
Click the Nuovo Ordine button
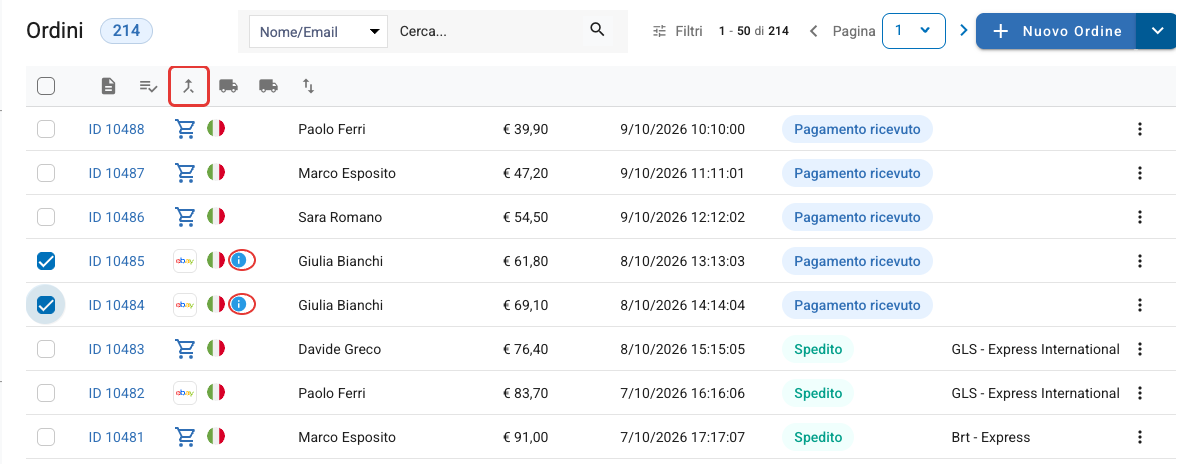coord(1056,31)
